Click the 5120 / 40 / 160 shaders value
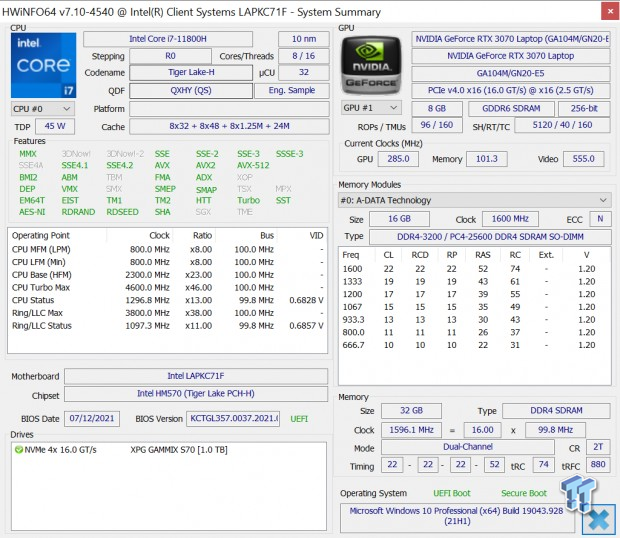Screen dimensions: 620x538 click(562, 125)
